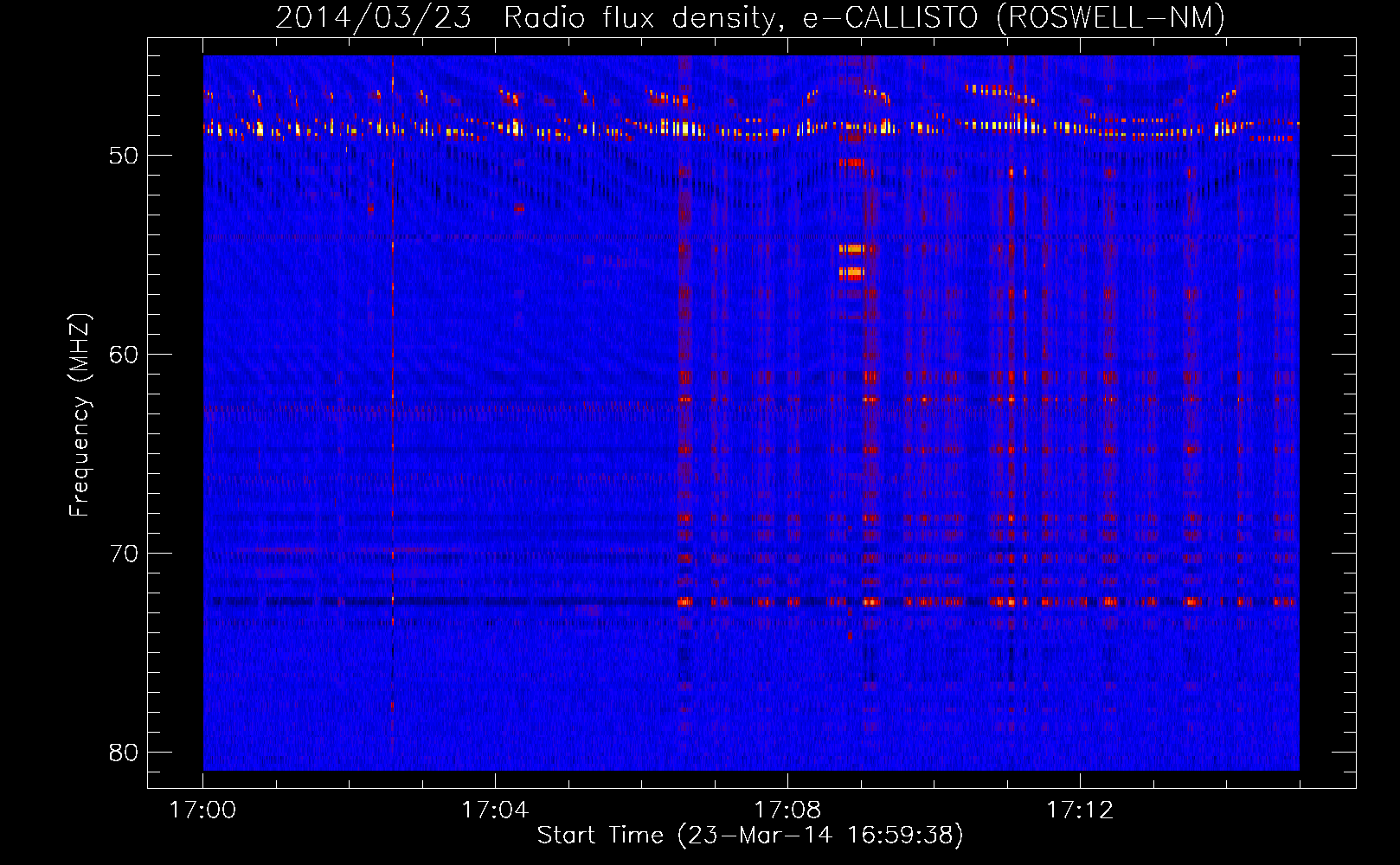The height and width of the screenshot is (865, 1400).
Task: Click the '17:08' time tick label
Action: coord(787,811)
